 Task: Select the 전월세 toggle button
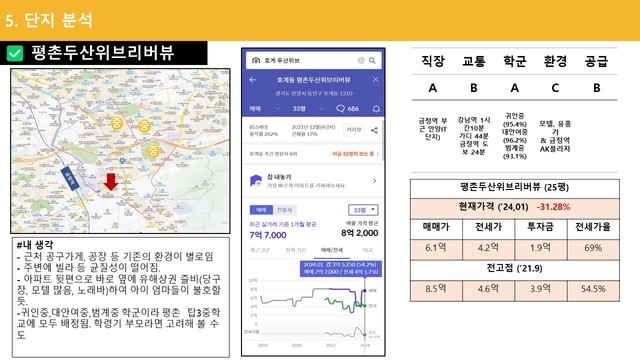pyautogui.click(x=284, y=210)
